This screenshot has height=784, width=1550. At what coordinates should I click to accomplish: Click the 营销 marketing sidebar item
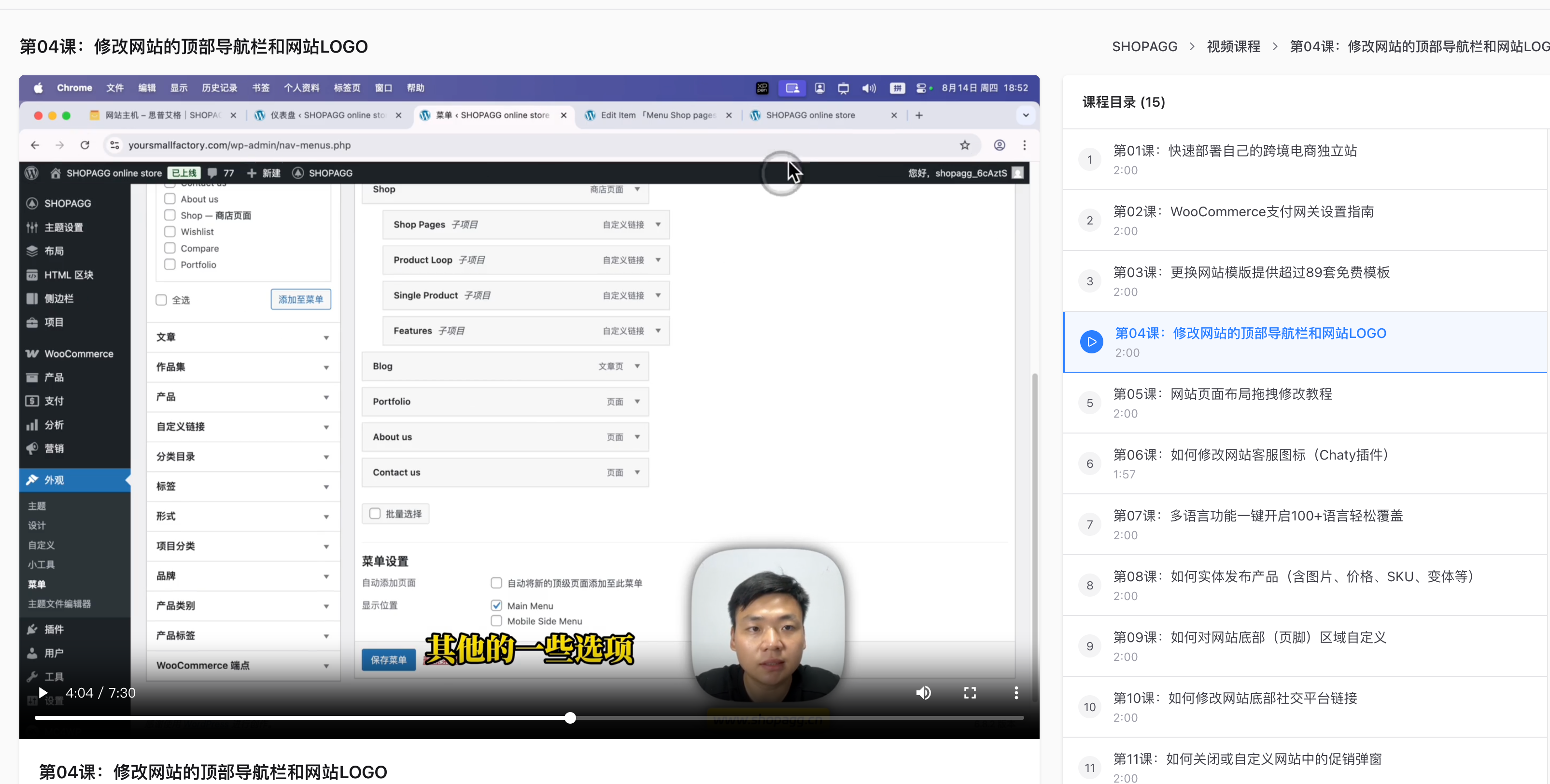coord(54,448)
